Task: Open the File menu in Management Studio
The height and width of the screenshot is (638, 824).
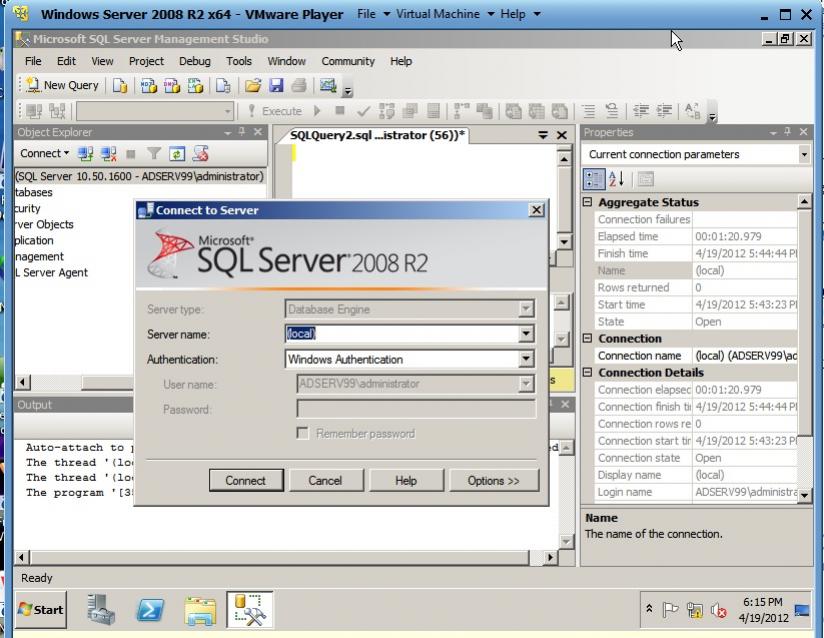Action: click(x=33, y=61)
